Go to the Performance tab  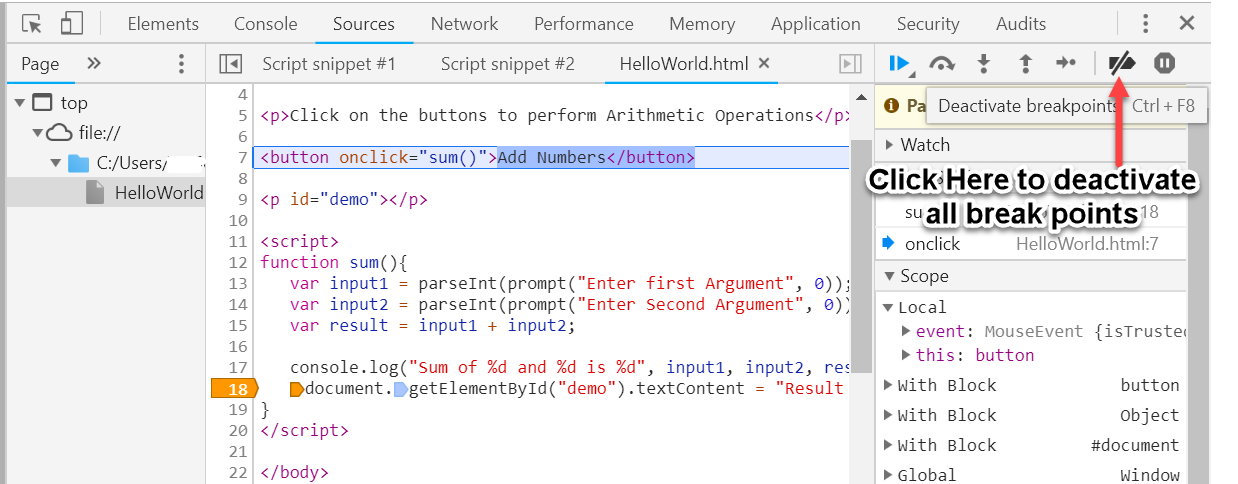tap(584, 23)
